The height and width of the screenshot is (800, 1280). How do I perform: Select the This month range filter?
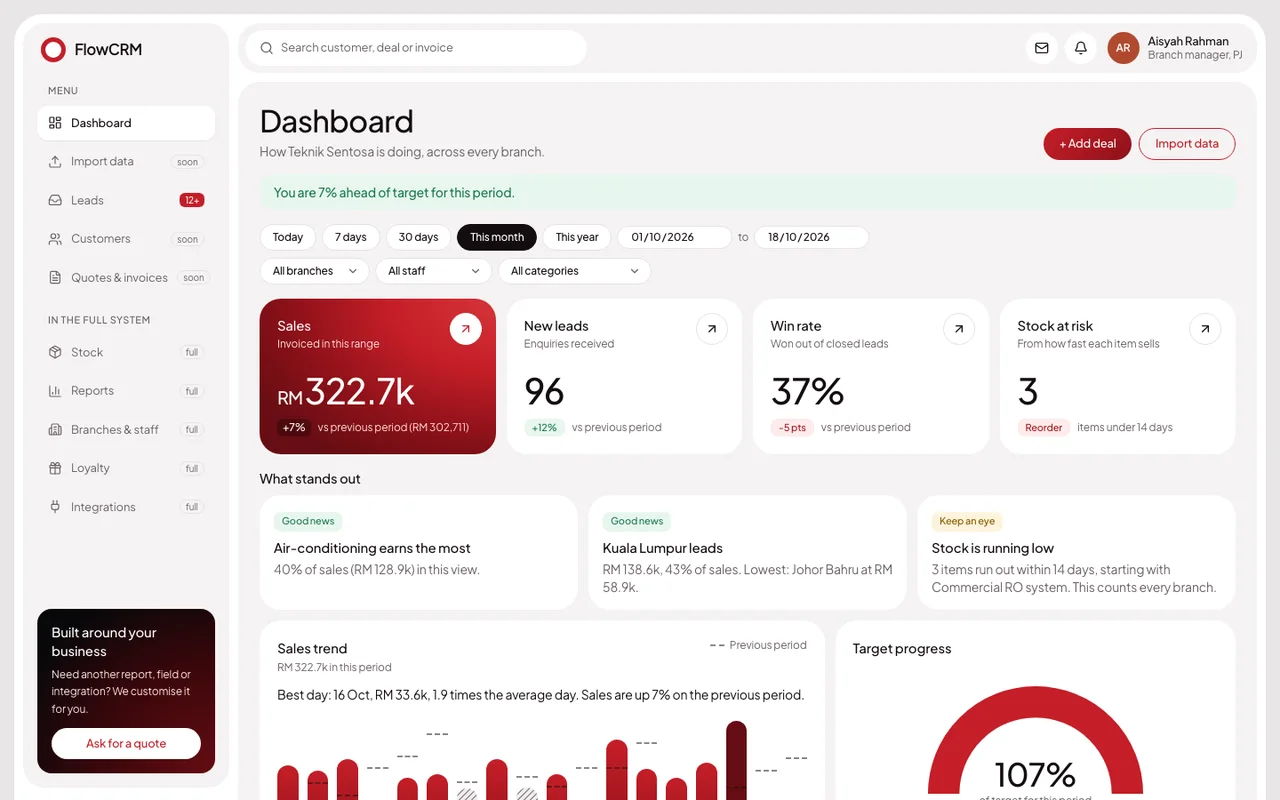click(x=497, y=237)
